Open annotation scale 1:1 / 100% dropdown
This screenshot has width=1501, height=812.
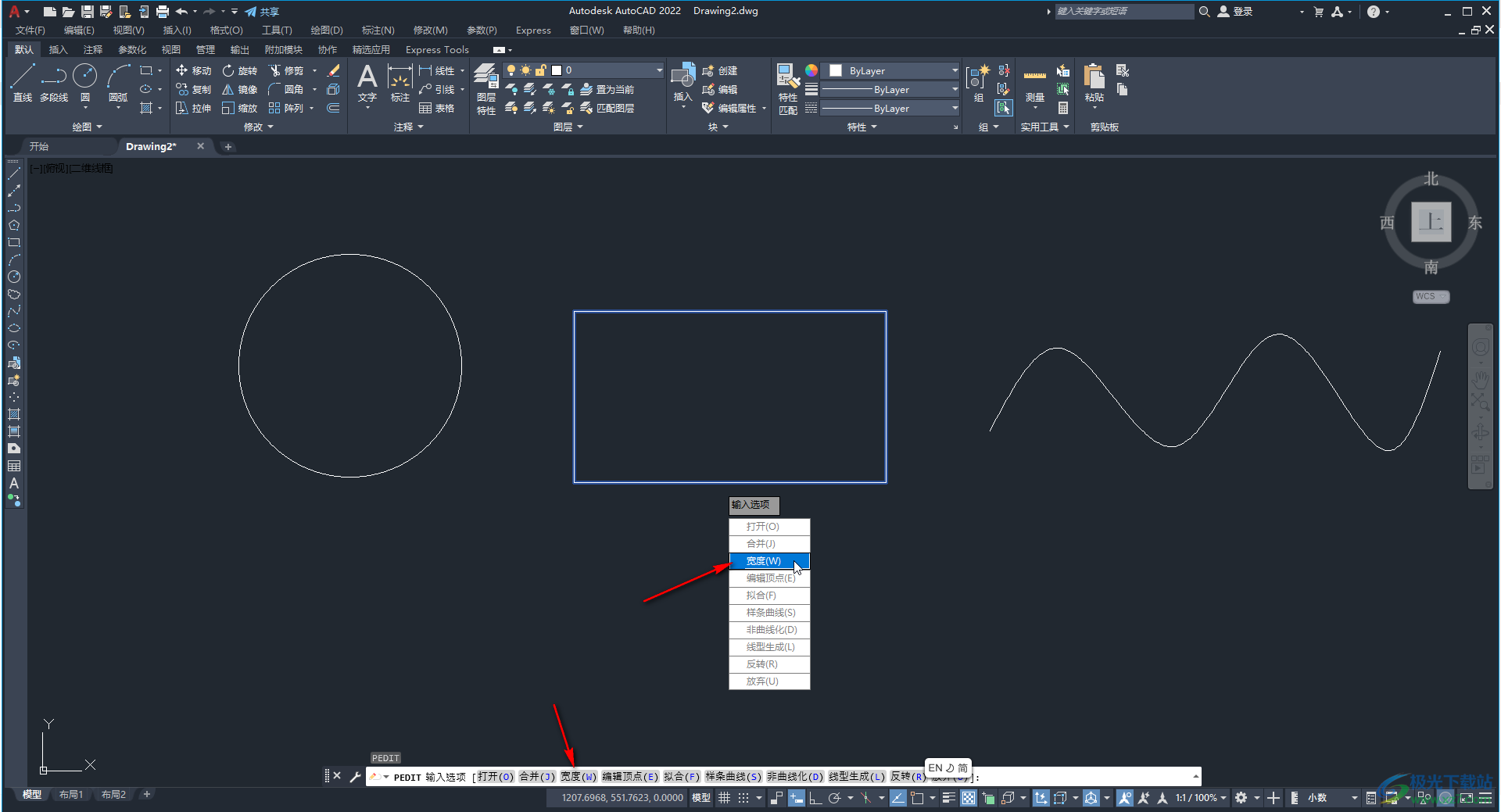click(1201, 798)
